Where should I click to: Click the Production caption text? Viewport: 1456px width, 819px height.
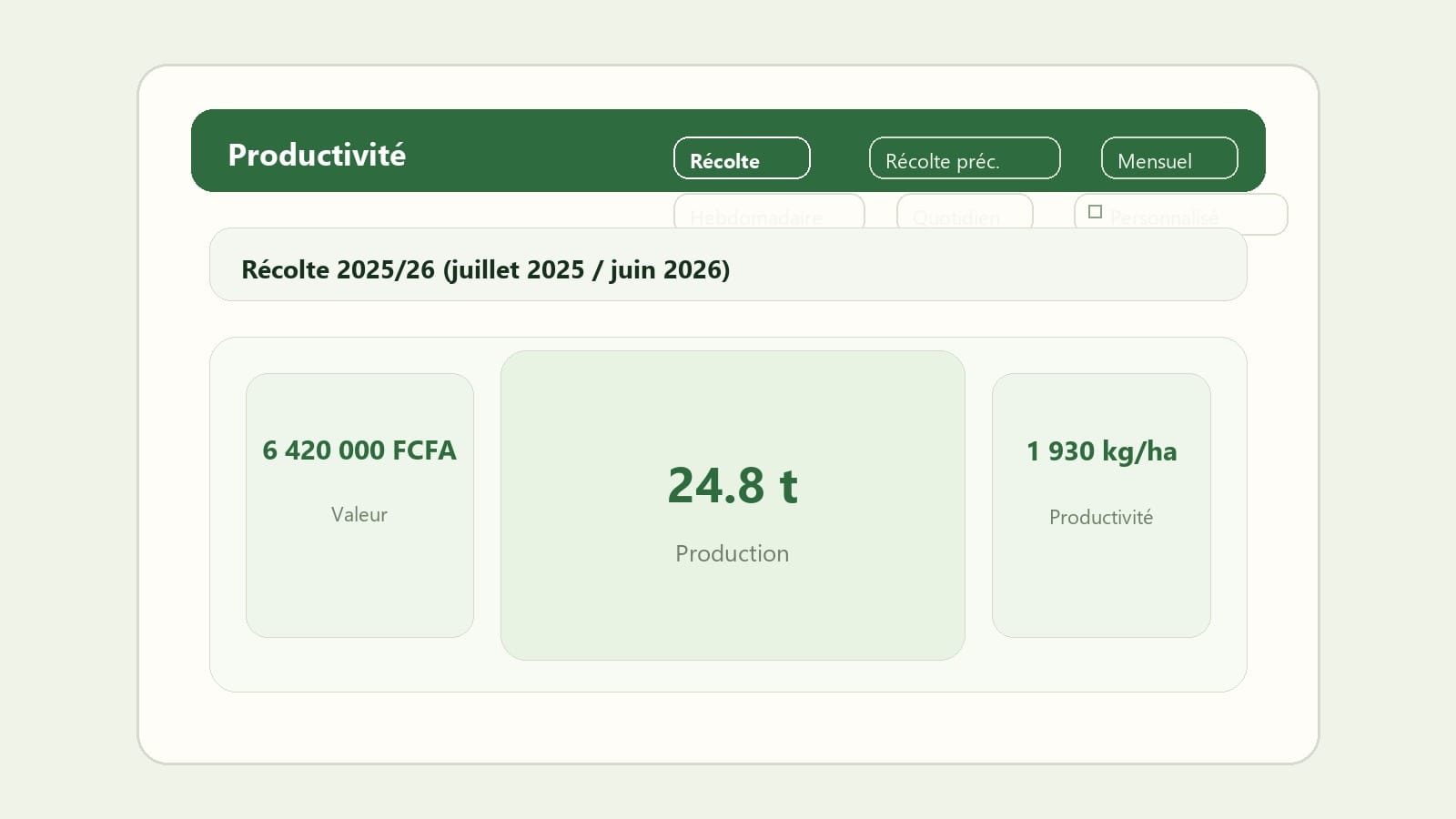[x=732, y=553]
